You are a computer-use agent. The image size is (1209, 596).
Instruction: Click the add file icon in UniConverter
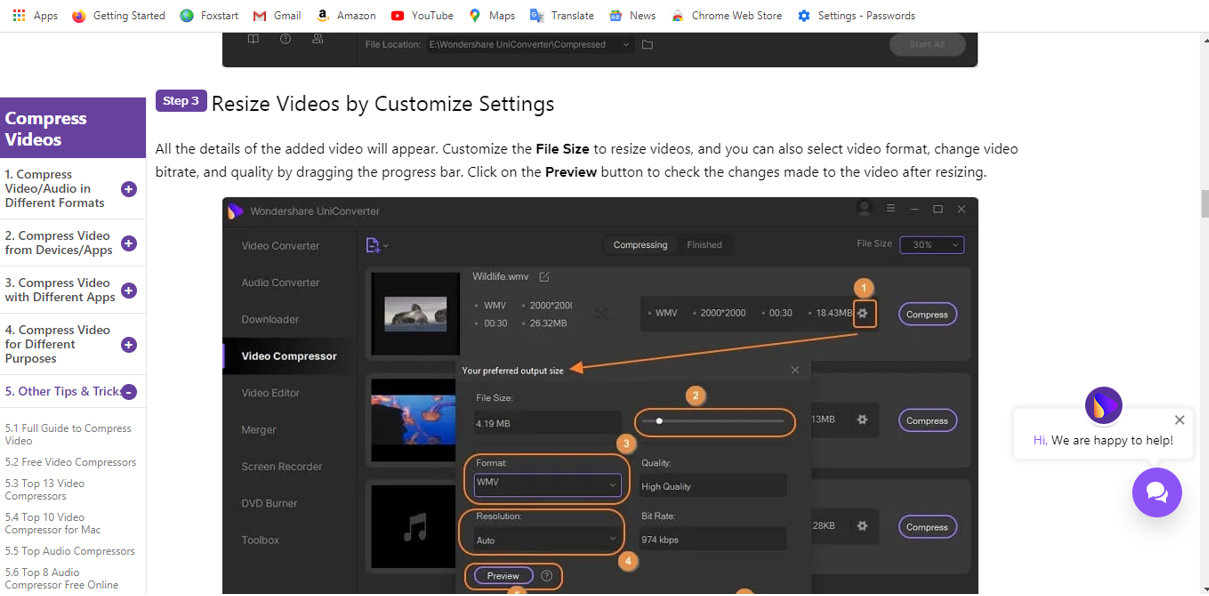tap(375, 245)
